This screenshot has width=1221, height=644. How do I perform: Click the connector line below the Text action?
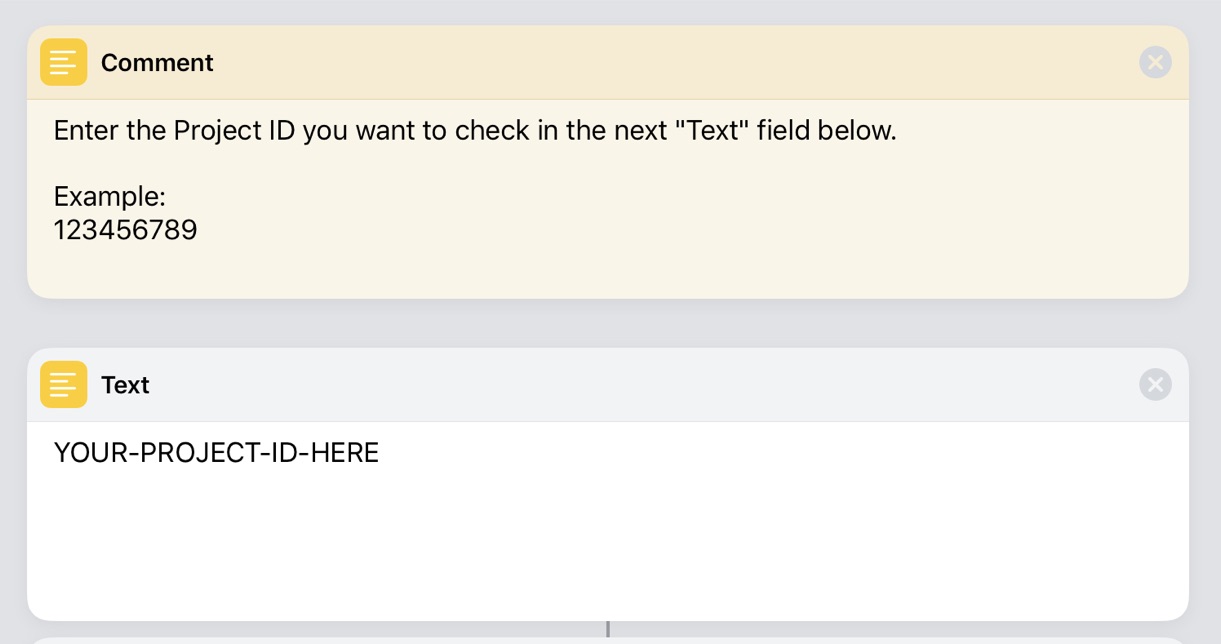point(608,630)
